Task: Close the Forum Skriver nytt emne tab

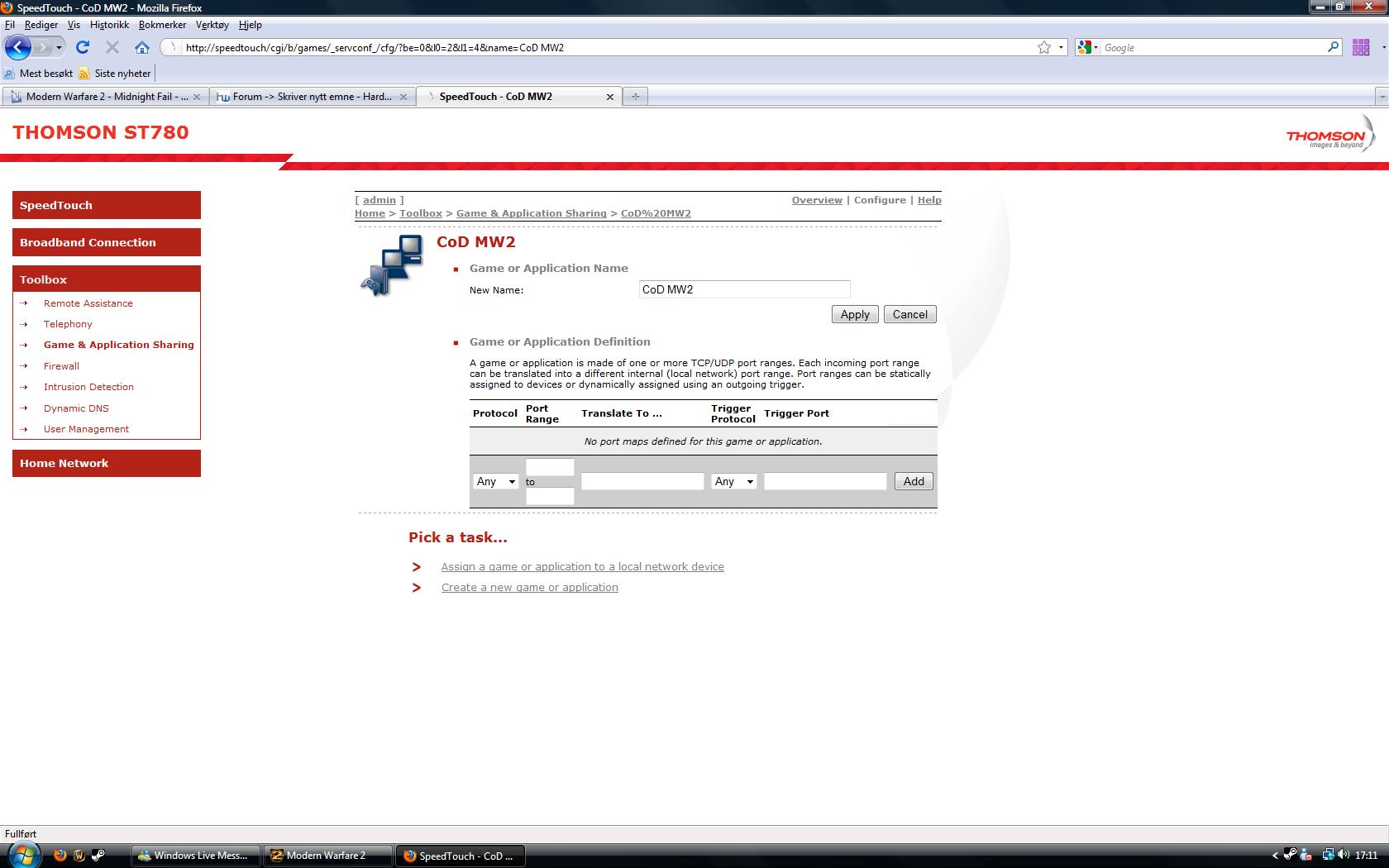Action: [403, 97]
